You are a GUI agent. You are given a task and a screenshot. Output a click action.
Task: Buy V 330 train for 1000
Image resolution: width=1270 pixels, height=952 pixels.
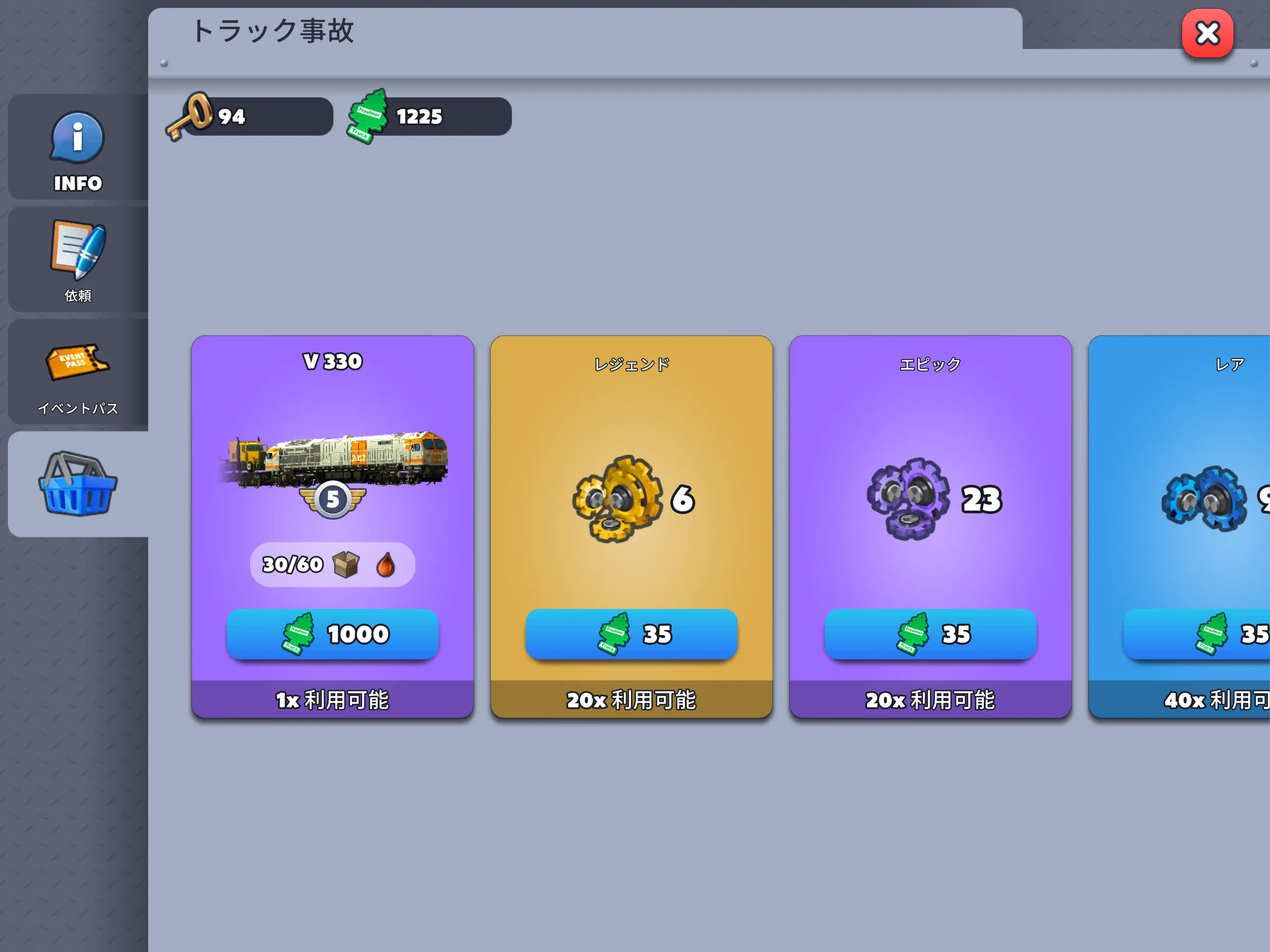click(x=332, y=634)
